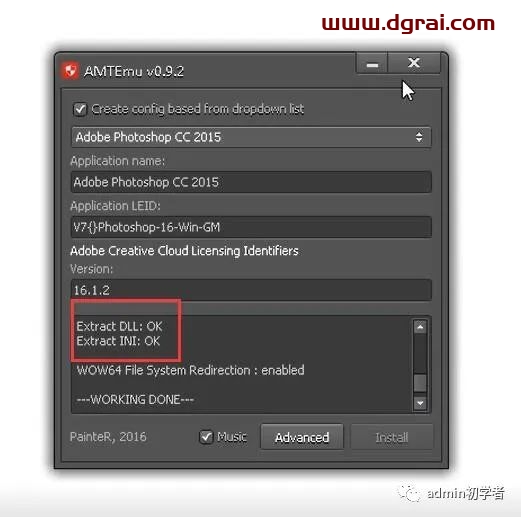Click the Extract DLL: OK log line
Screen dimensions: 521x517
click(x=119, y=326)
